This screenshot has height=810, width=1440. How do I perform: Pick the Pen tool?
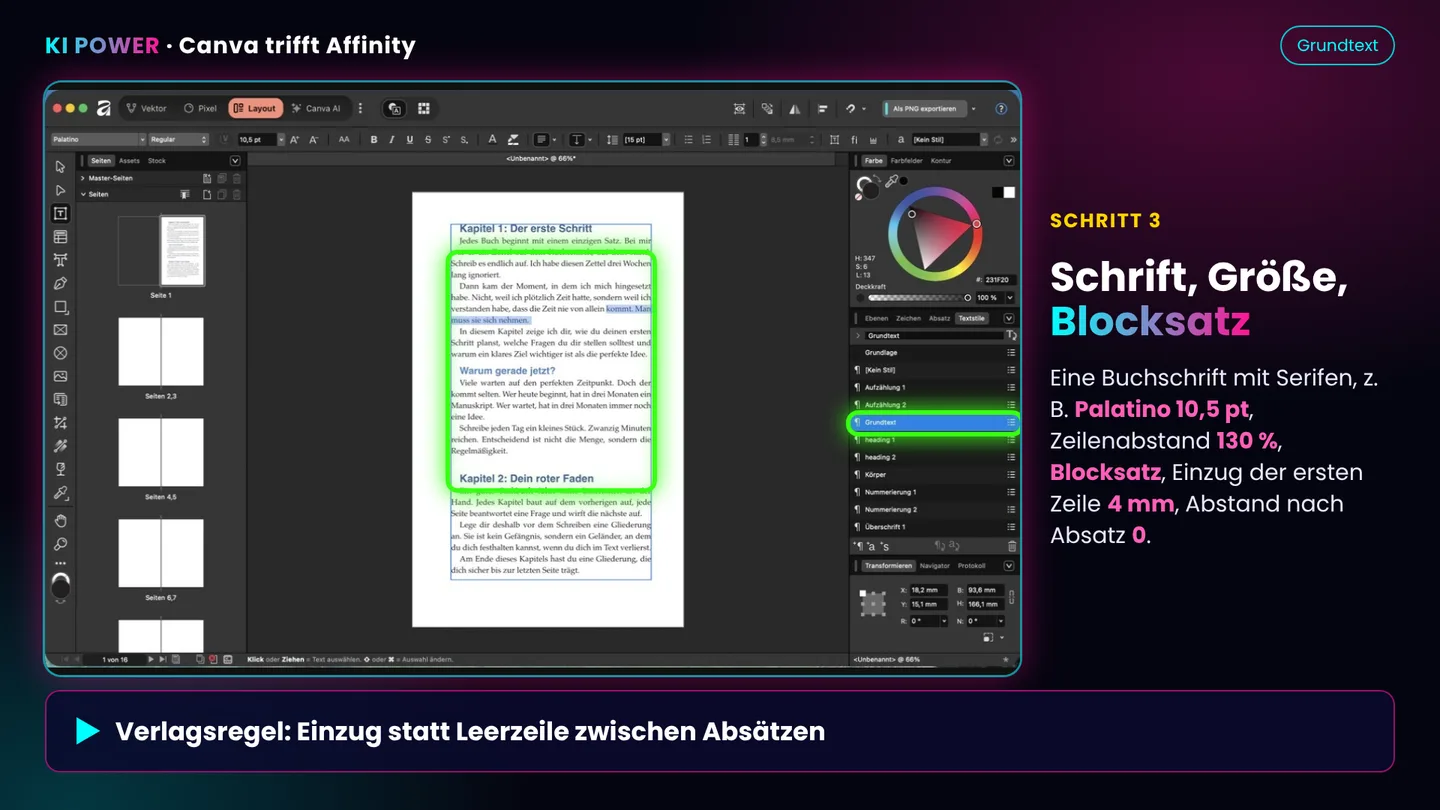pyautogui.click(x=60, y=284)
